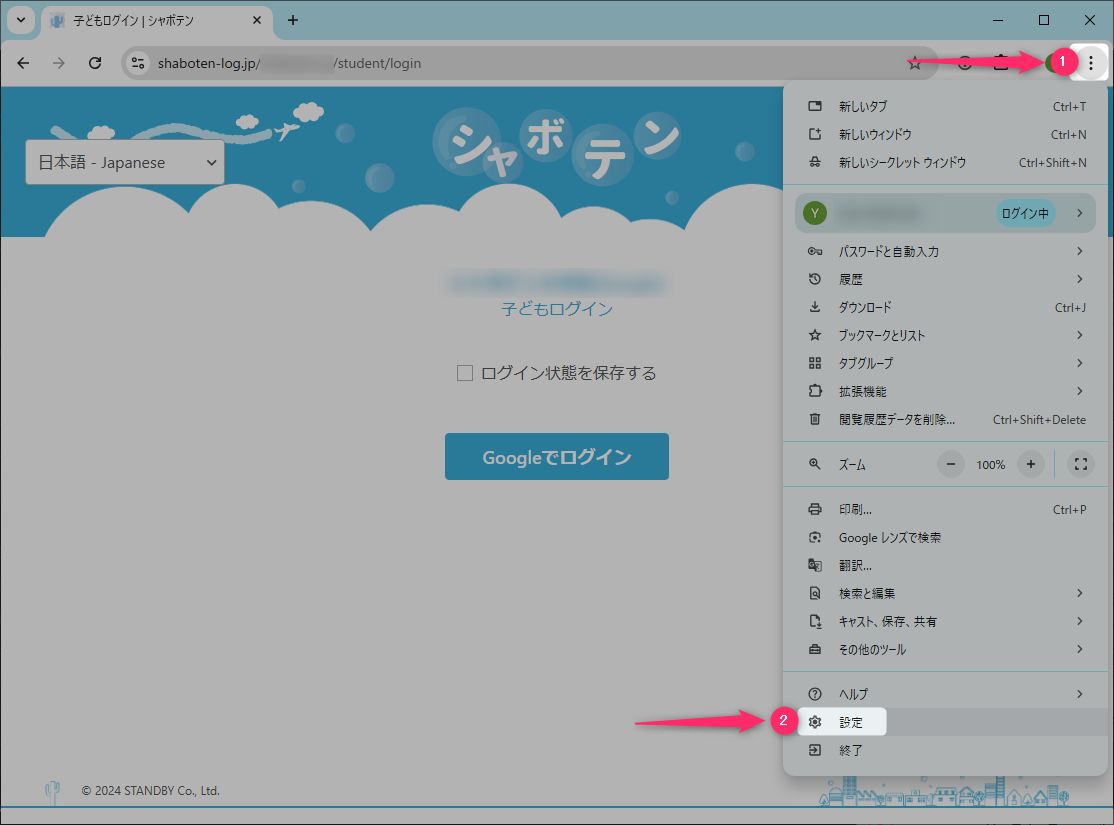Screen dimensions: 1114x825
Task: Click the Googleでログイン button
Action: [557, 457]
